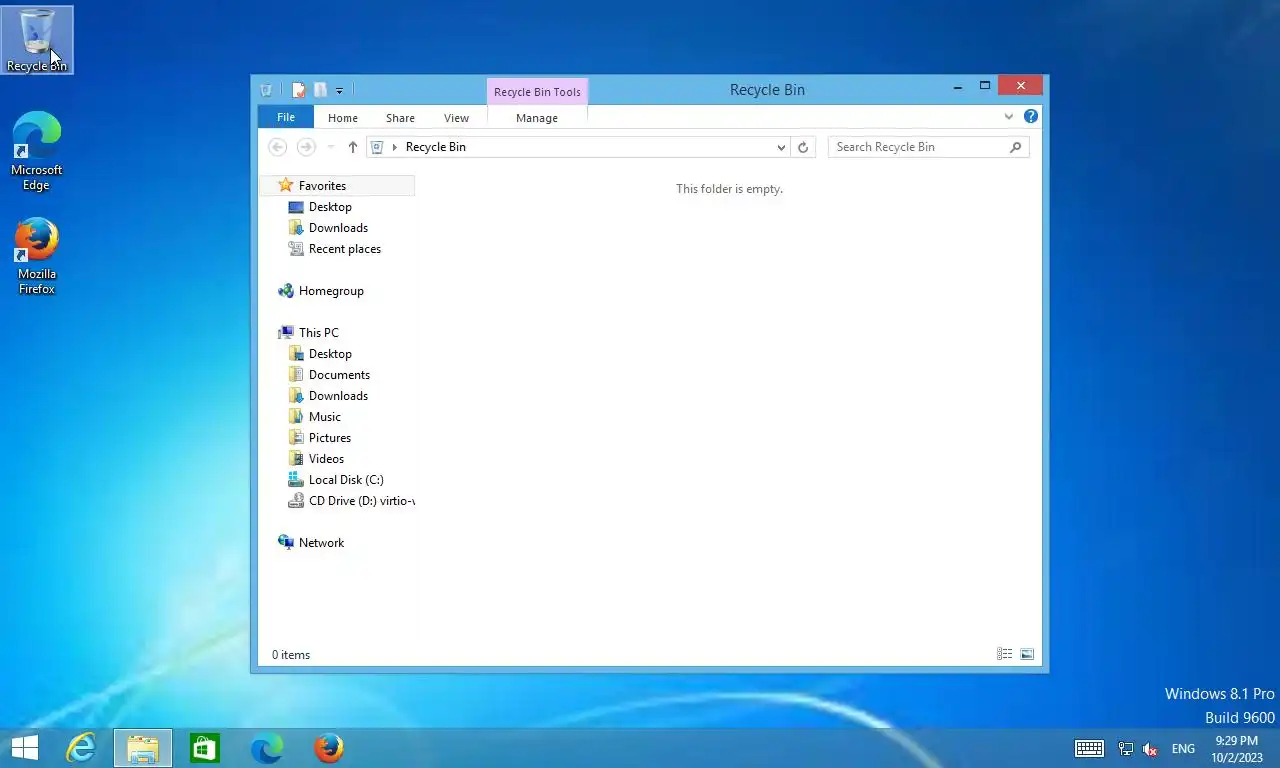Refresh the Recycle Bin view
This screenshot has height=768, width=1280.
pos(802,147)
